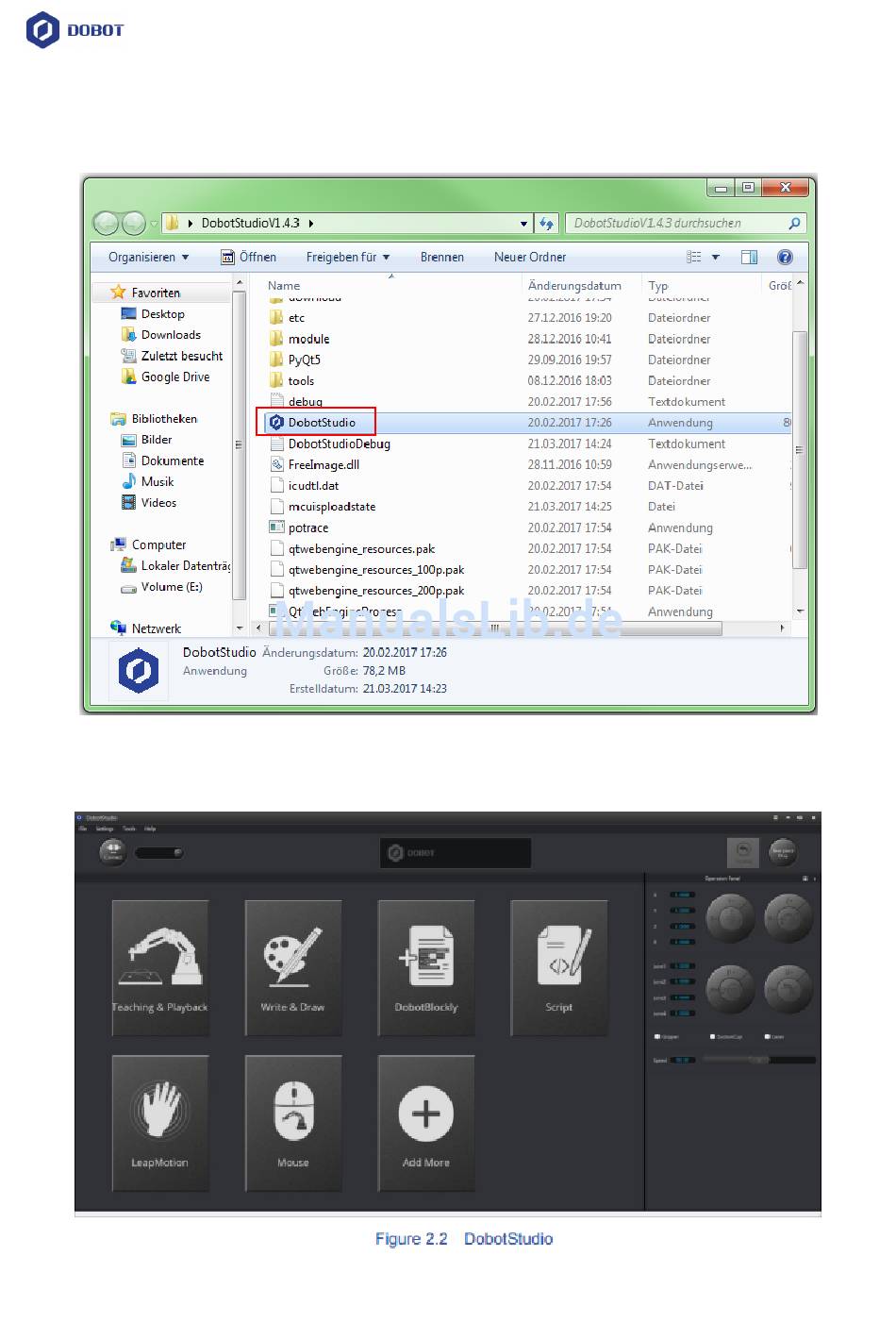Open the address bar history dropdown
The image size is (896, 1340).
pyautogui.click(x=524, y=224)
